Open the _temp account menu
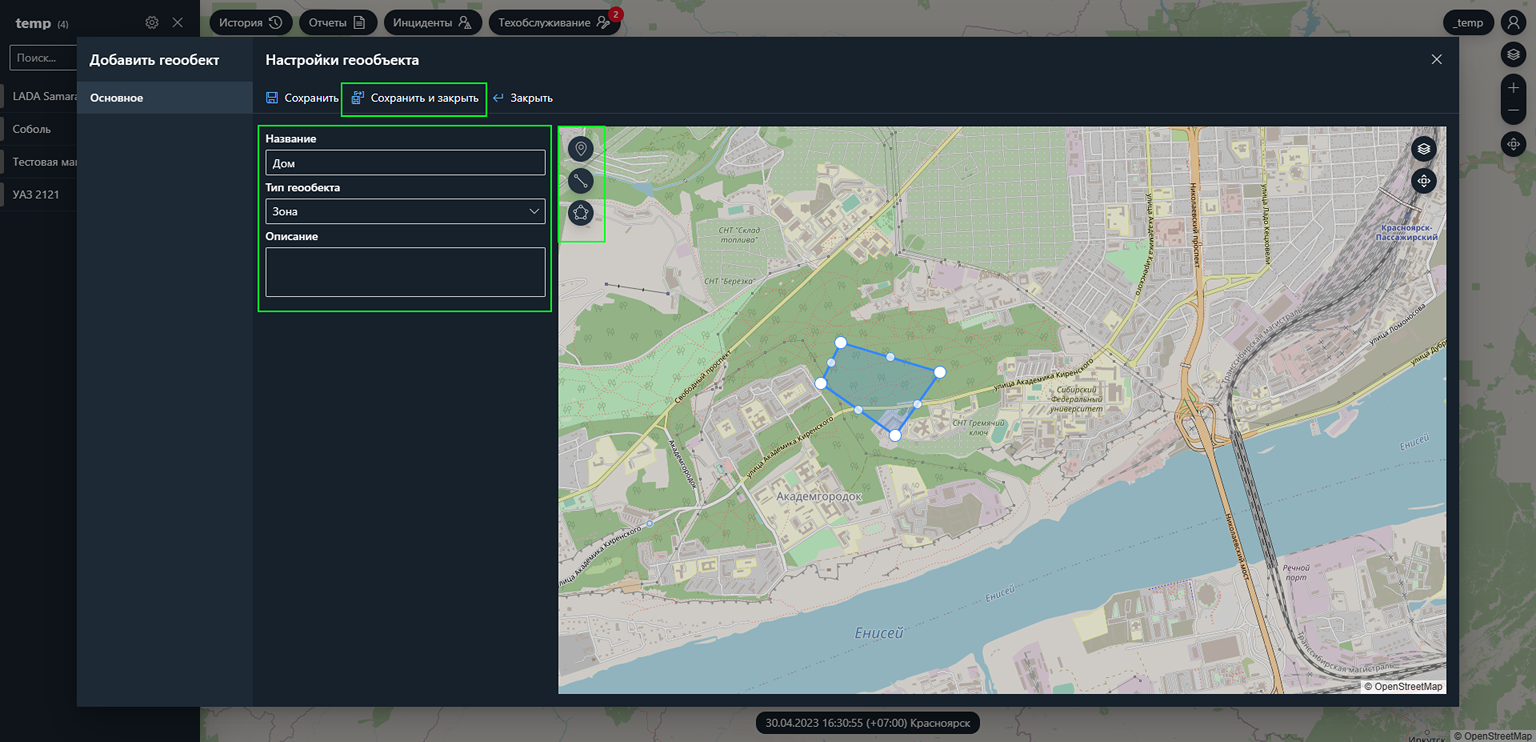Screen dimensions: 1536x742 pos(1469,23)
